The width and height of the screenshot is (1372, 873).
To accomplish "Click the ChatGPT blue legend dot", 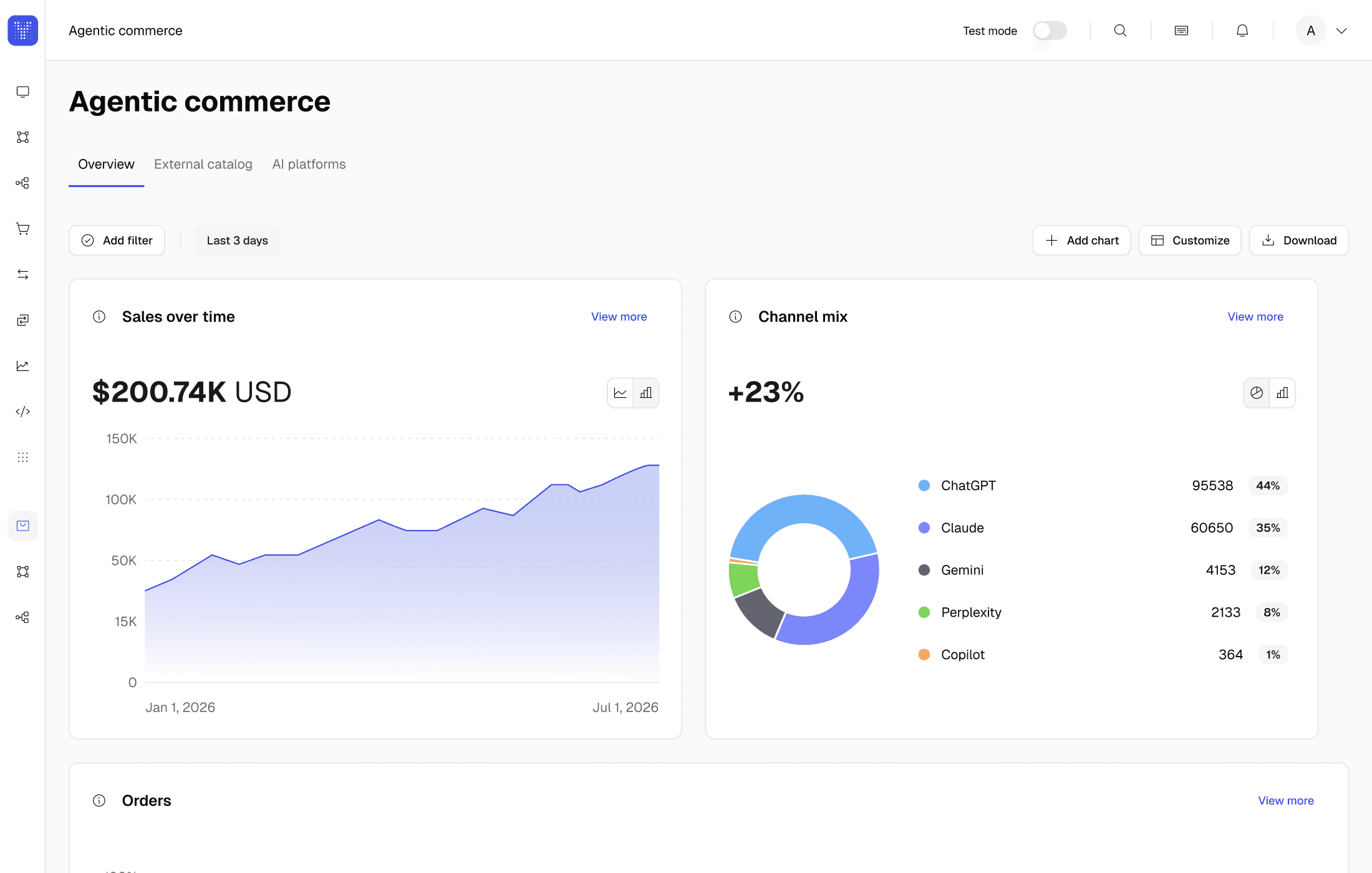I will click(x=924, y=486).
